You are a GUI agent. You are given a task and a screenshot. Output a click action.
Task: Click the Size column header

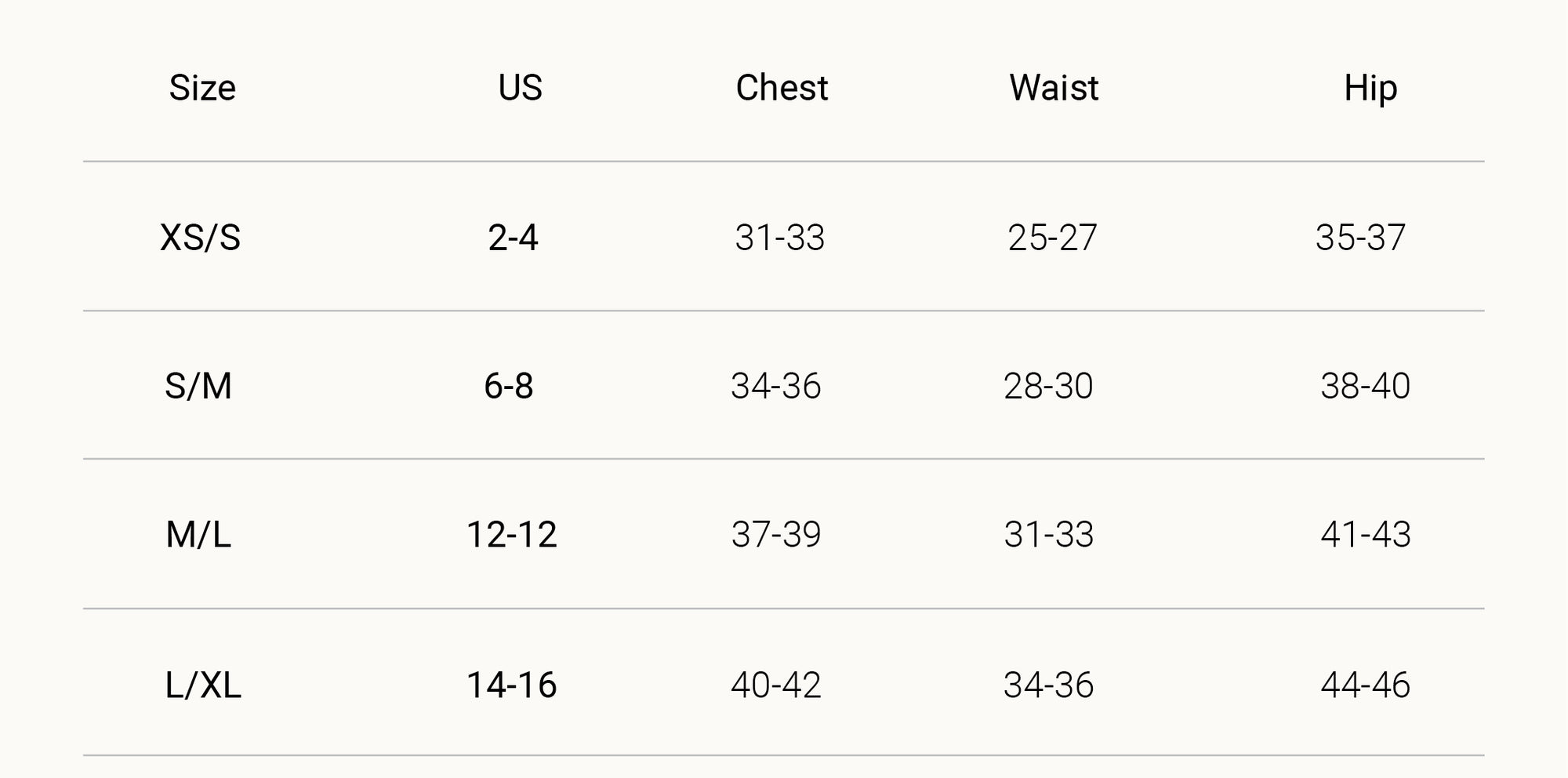tap(202, 88)
